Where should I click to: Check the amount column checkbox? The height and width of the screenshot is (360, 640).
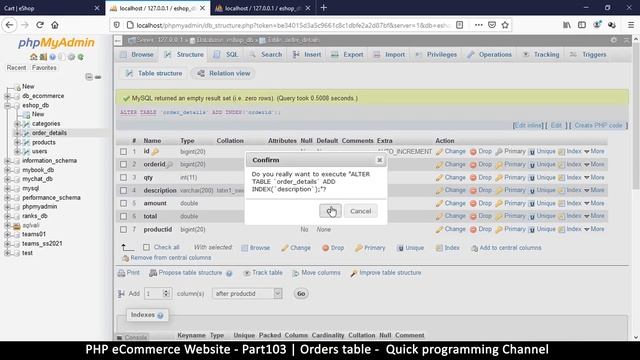[124, 203]
